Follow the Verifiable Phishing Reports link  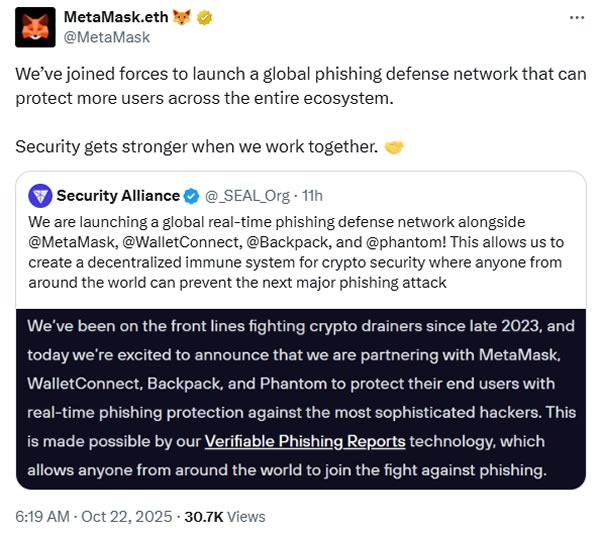pos(304,441)
